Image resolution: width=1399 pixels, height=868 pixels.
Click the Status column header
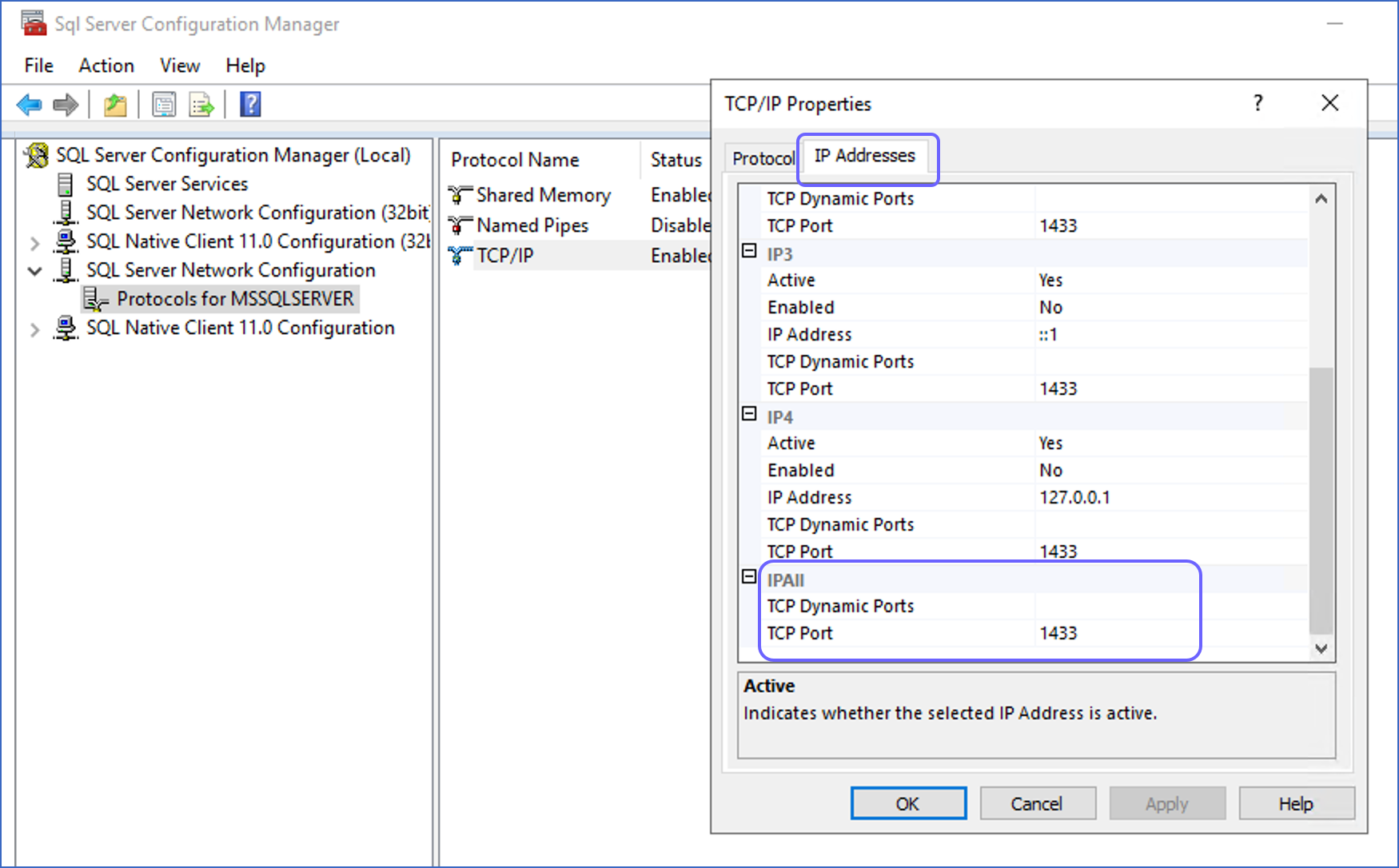coord(676,160)
